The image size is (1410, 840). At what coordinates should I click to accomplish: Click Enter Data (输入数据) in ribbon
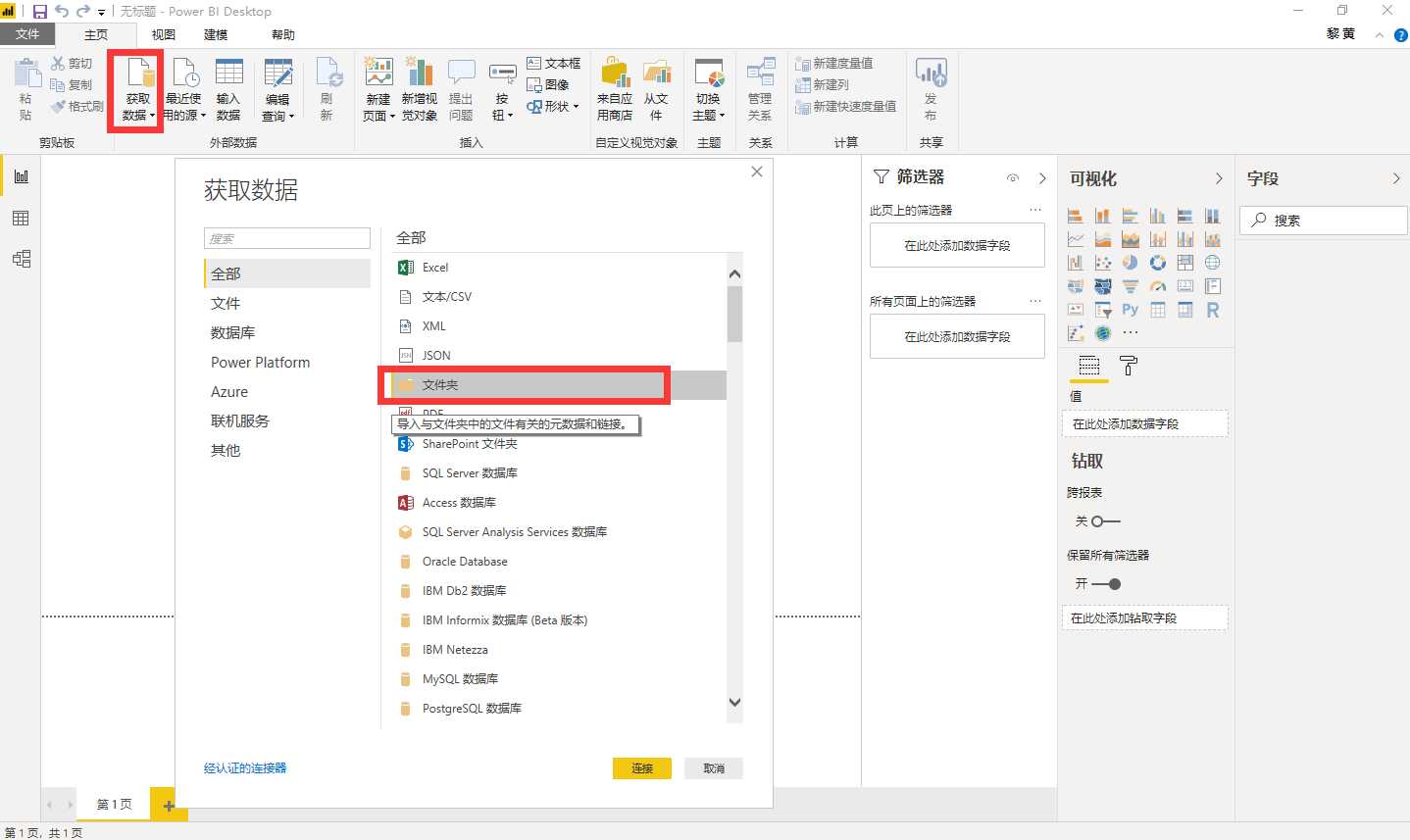coord(228,90)
